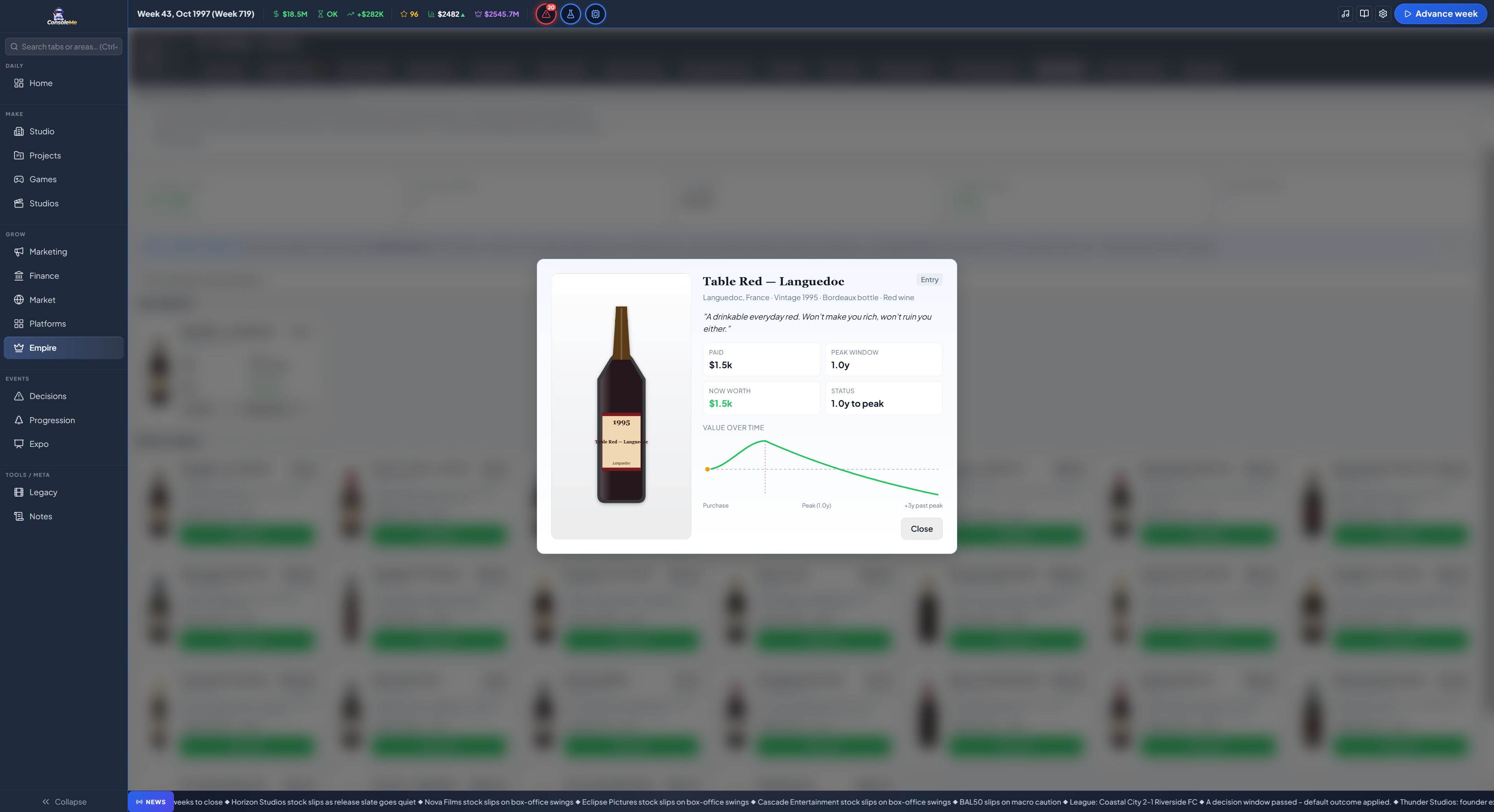
Task: Open the alerts warning icon with badge
Action: pos(546,14)
